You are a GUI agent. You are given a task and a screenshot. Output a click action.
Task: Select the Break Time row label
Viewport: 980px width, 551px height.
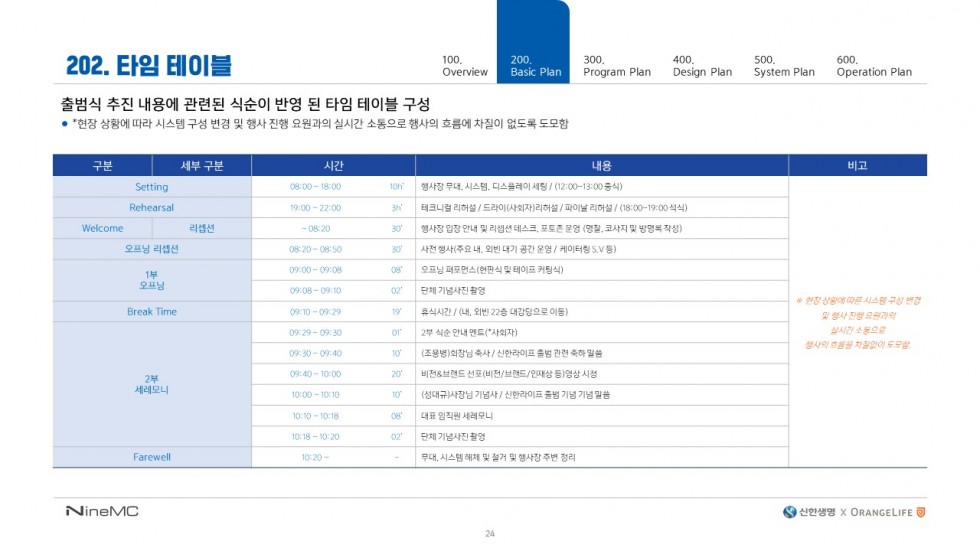point(152,311)
